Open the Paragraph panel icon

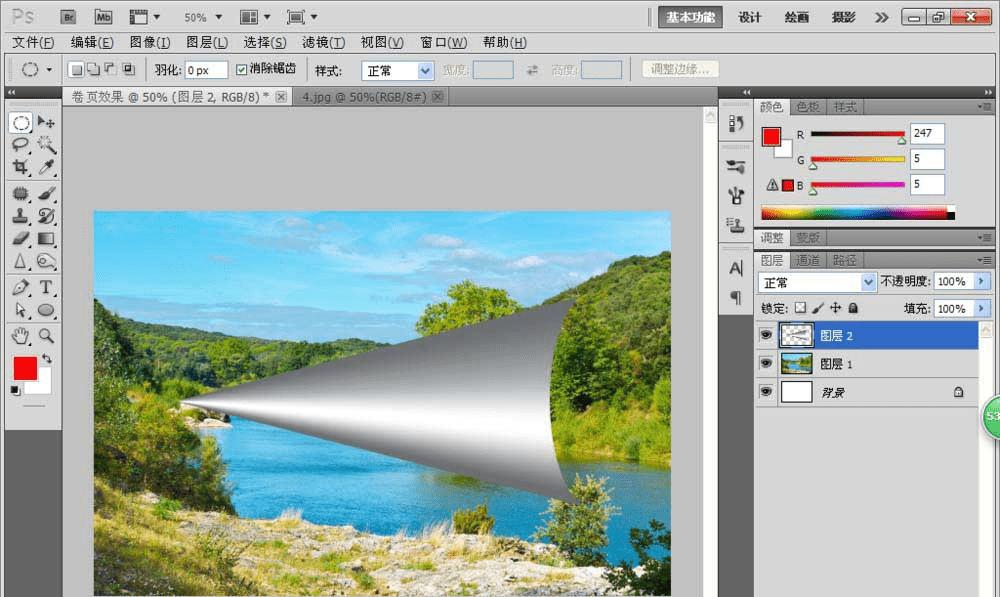736,297
